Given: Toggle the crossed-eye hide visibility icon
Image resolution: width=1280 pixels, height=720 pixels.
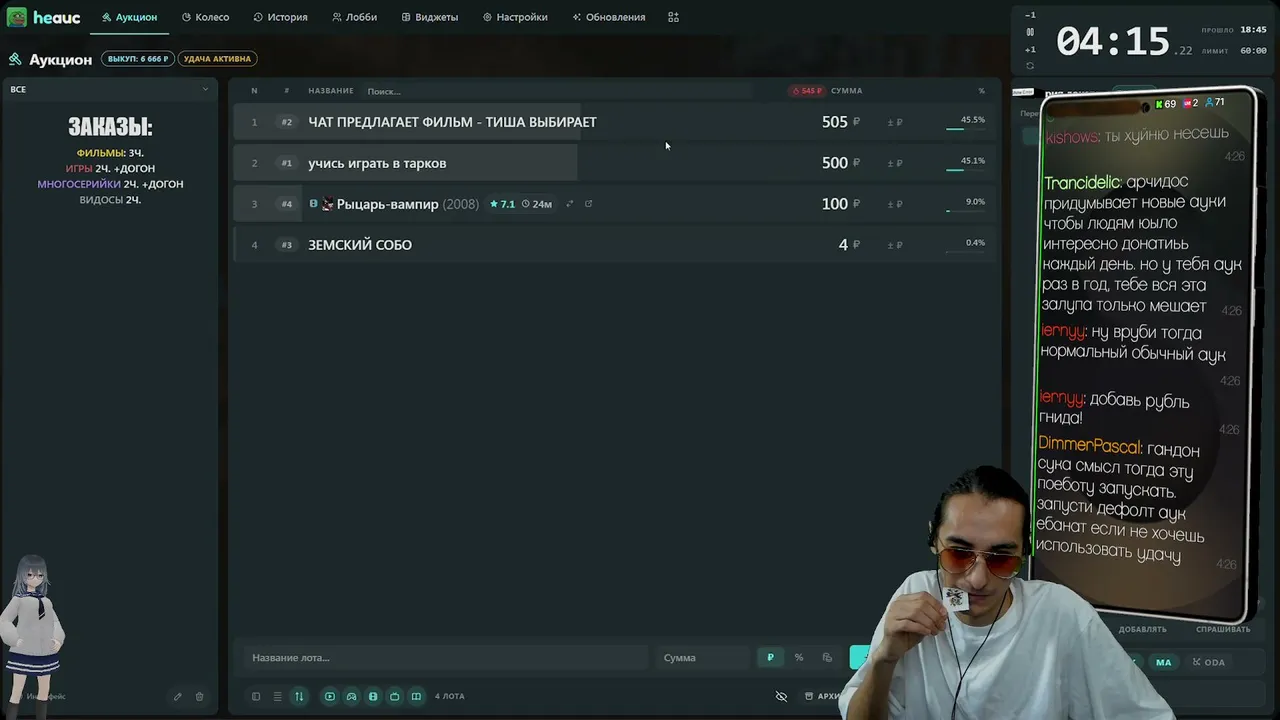Looking at the screenshot, I should pyautogui.click(x=782, y=696).
